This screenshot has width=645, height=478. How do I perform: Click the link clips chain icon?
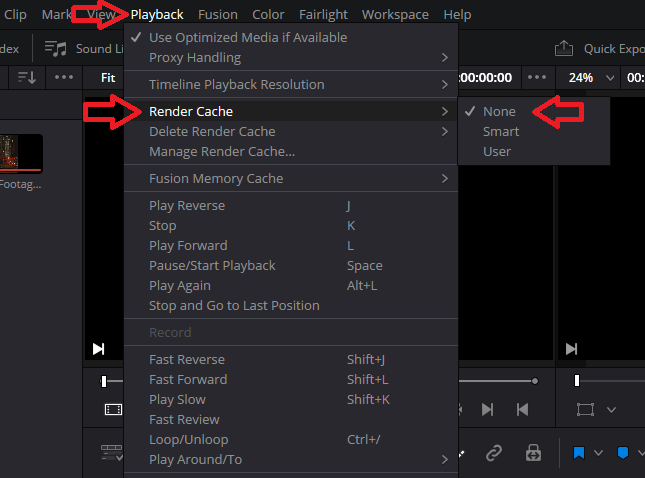(x=493, y=453)
